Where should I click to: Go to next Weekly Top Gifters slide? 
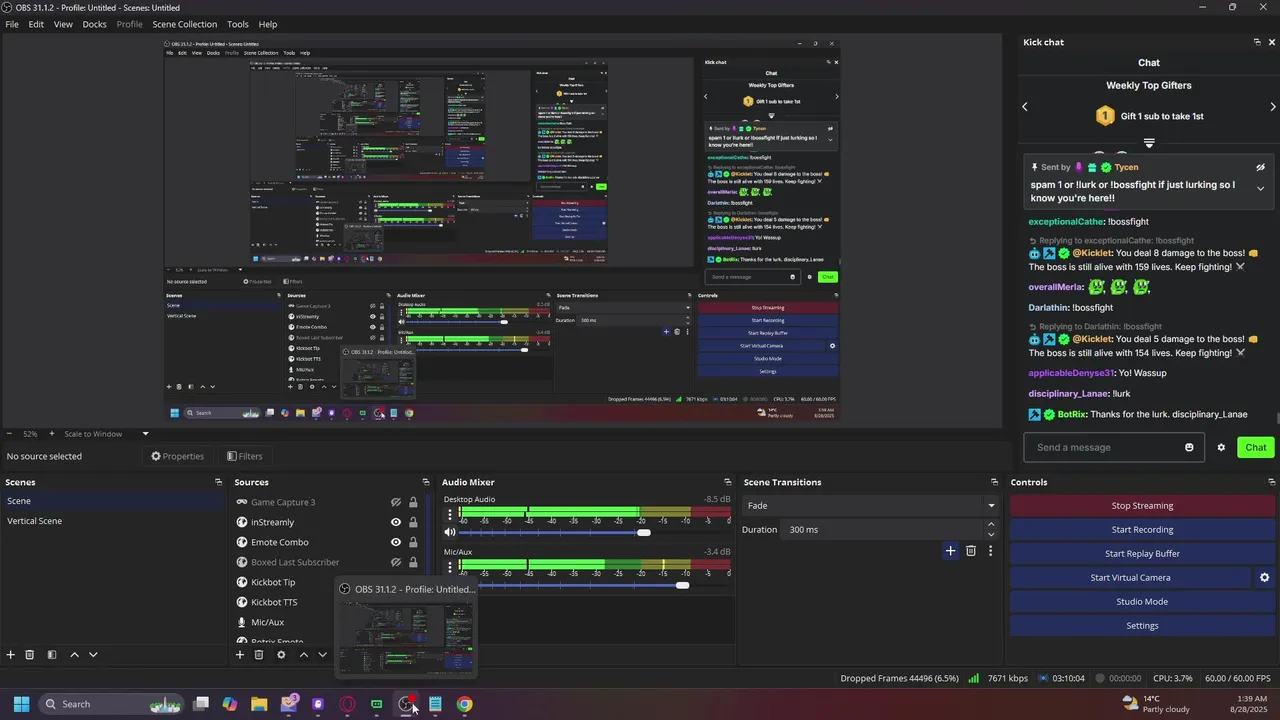click(x=1272, y=107)
